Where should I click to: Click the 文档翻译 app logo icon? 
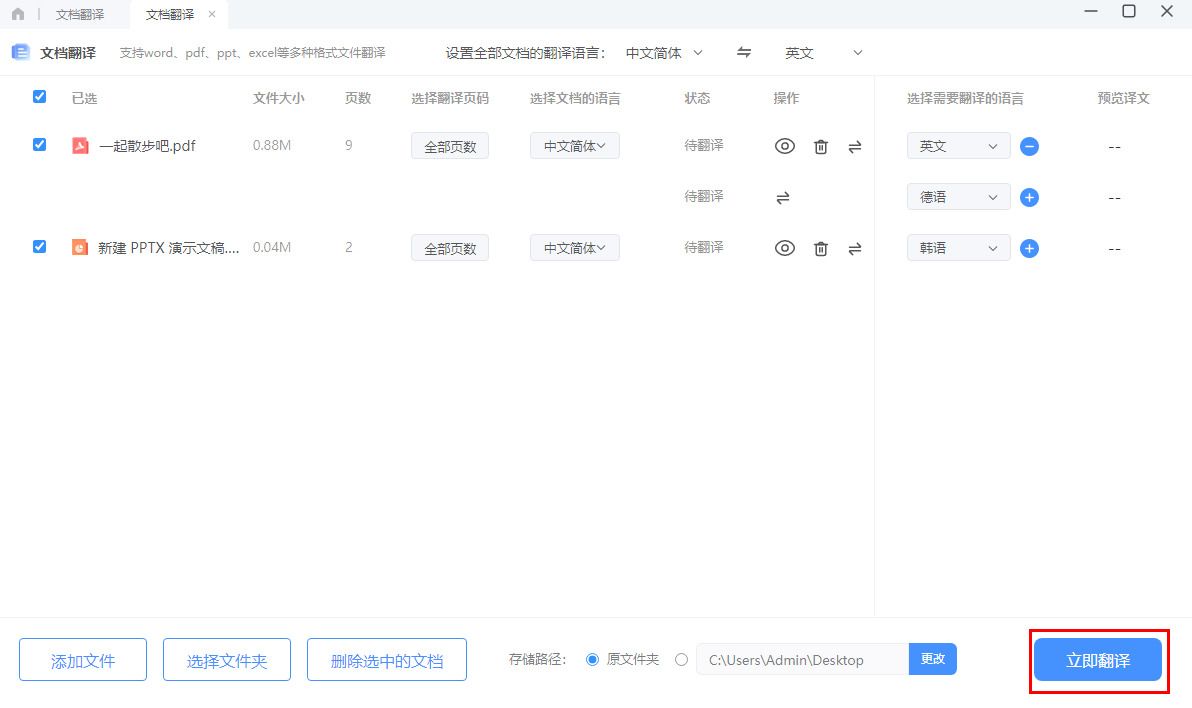[21, 52]
